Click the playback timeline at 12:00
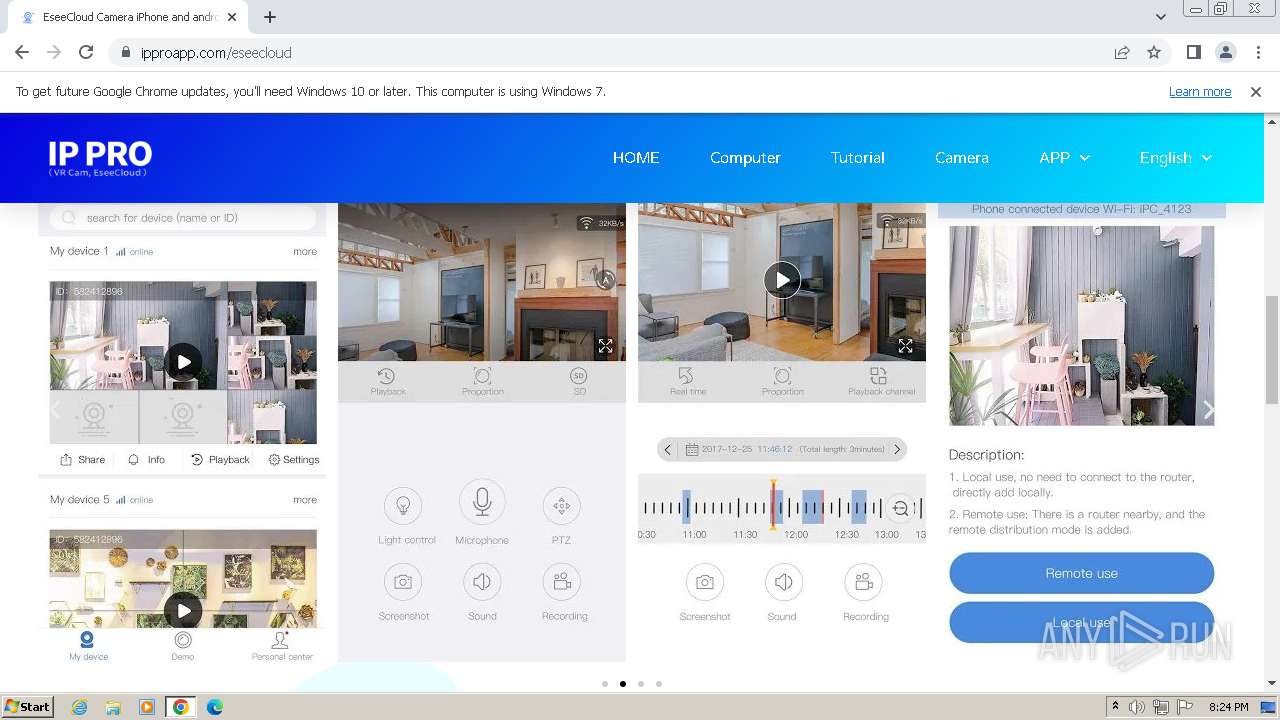Viewport: 1280px width, 720px height. tap(796, 535)
